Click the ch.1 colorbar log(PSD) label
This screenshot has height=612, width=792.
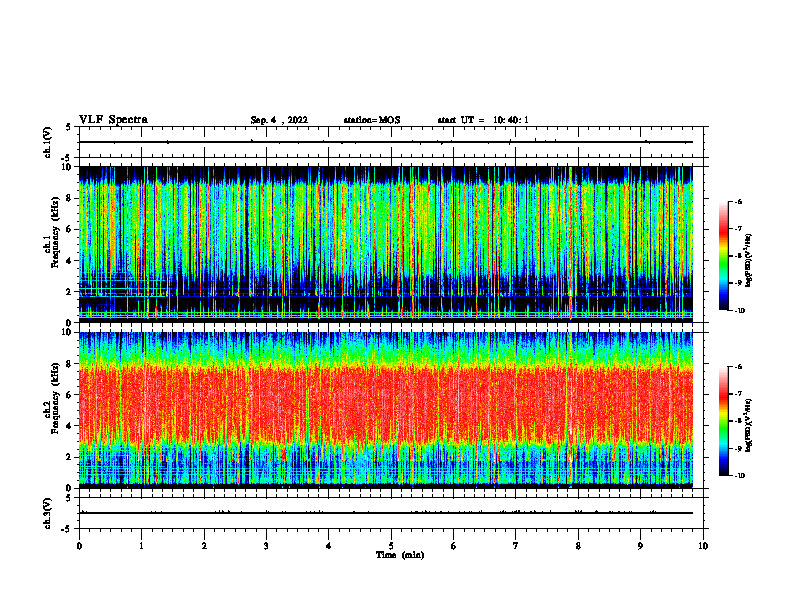point(748,261)
